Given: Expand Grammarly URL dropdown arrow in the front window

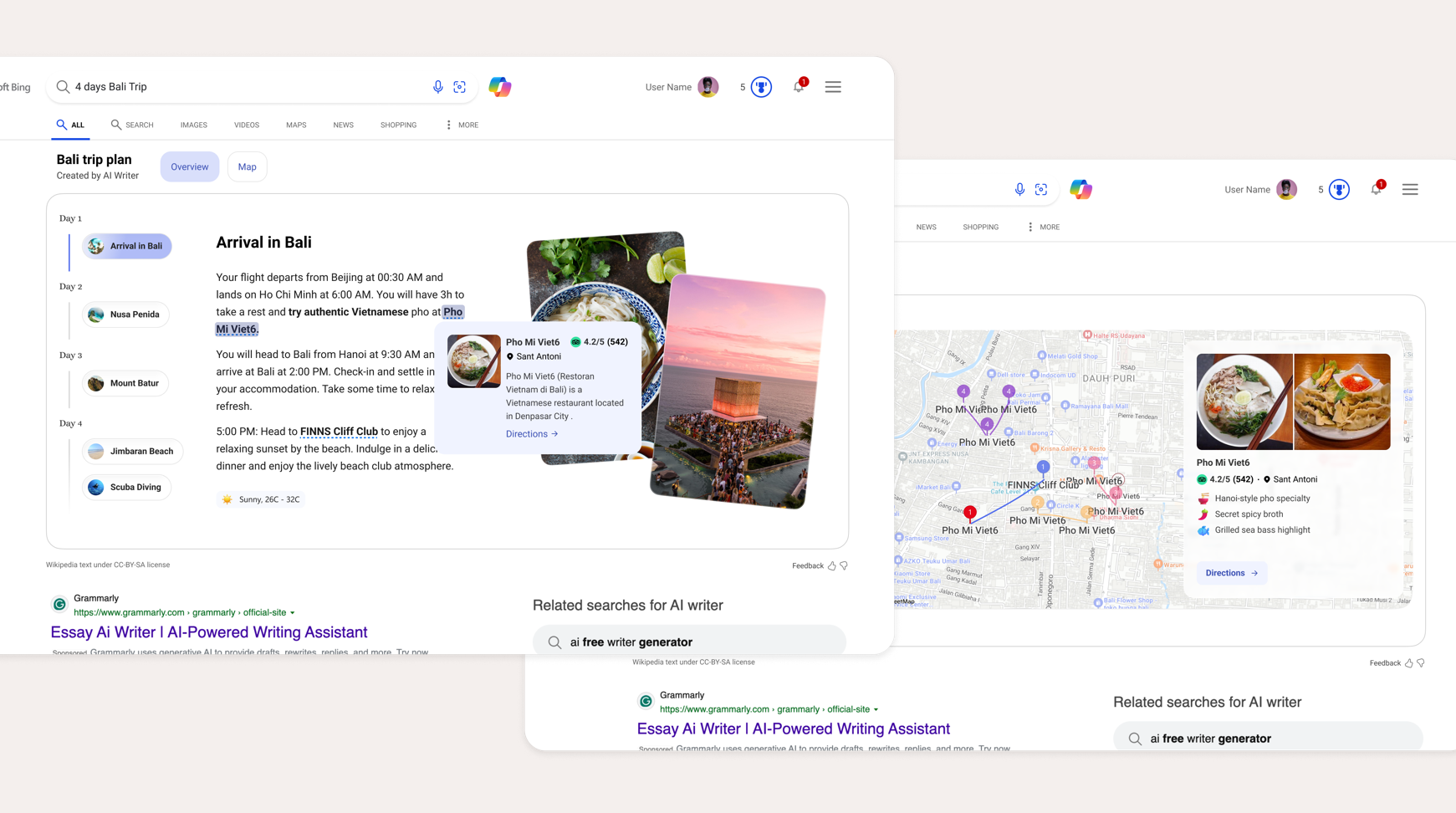Looking at the screenshot, I should 293,613.
